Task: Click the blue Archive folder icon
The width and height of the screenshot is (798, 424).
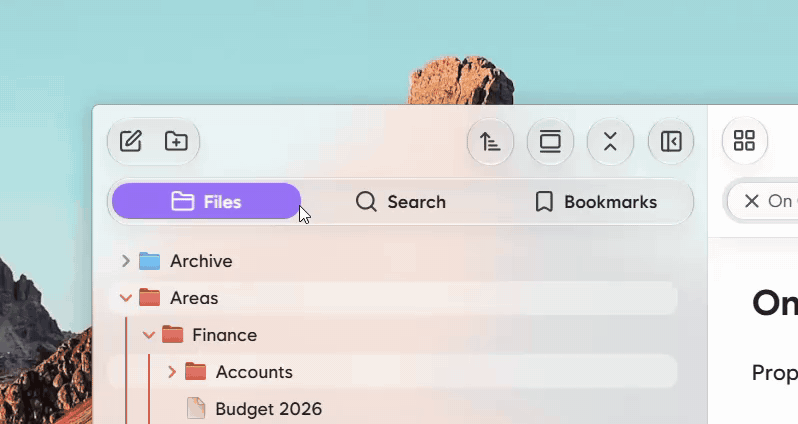Action: [x=150, y=261]
